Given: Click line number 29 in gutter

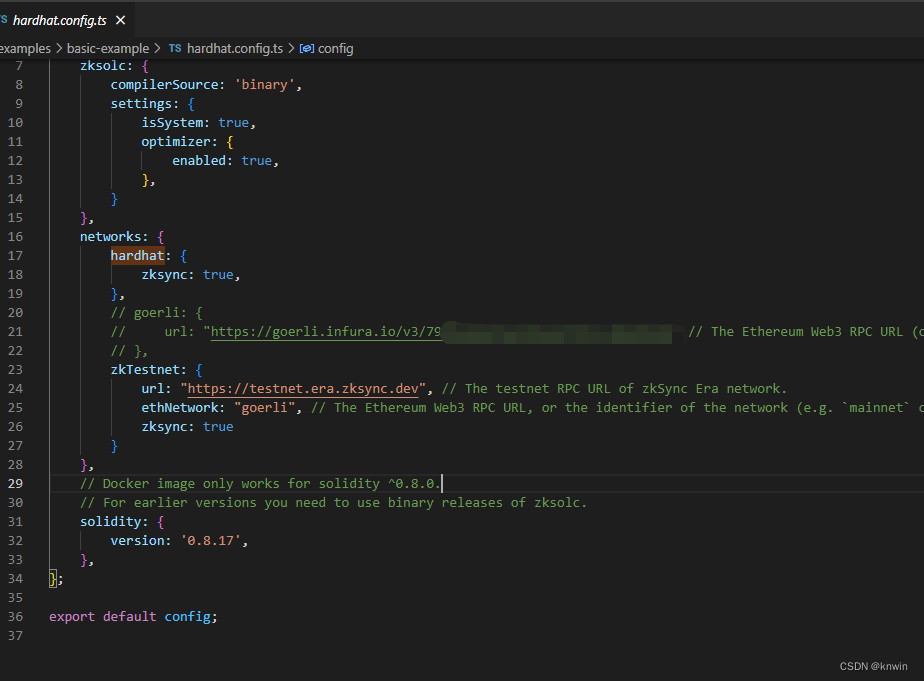Looking at the screenshot, I should 15,484.
